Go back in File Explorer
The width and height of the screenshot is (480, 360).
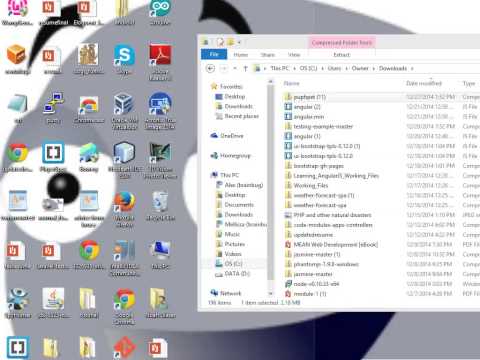pos(211,69)
